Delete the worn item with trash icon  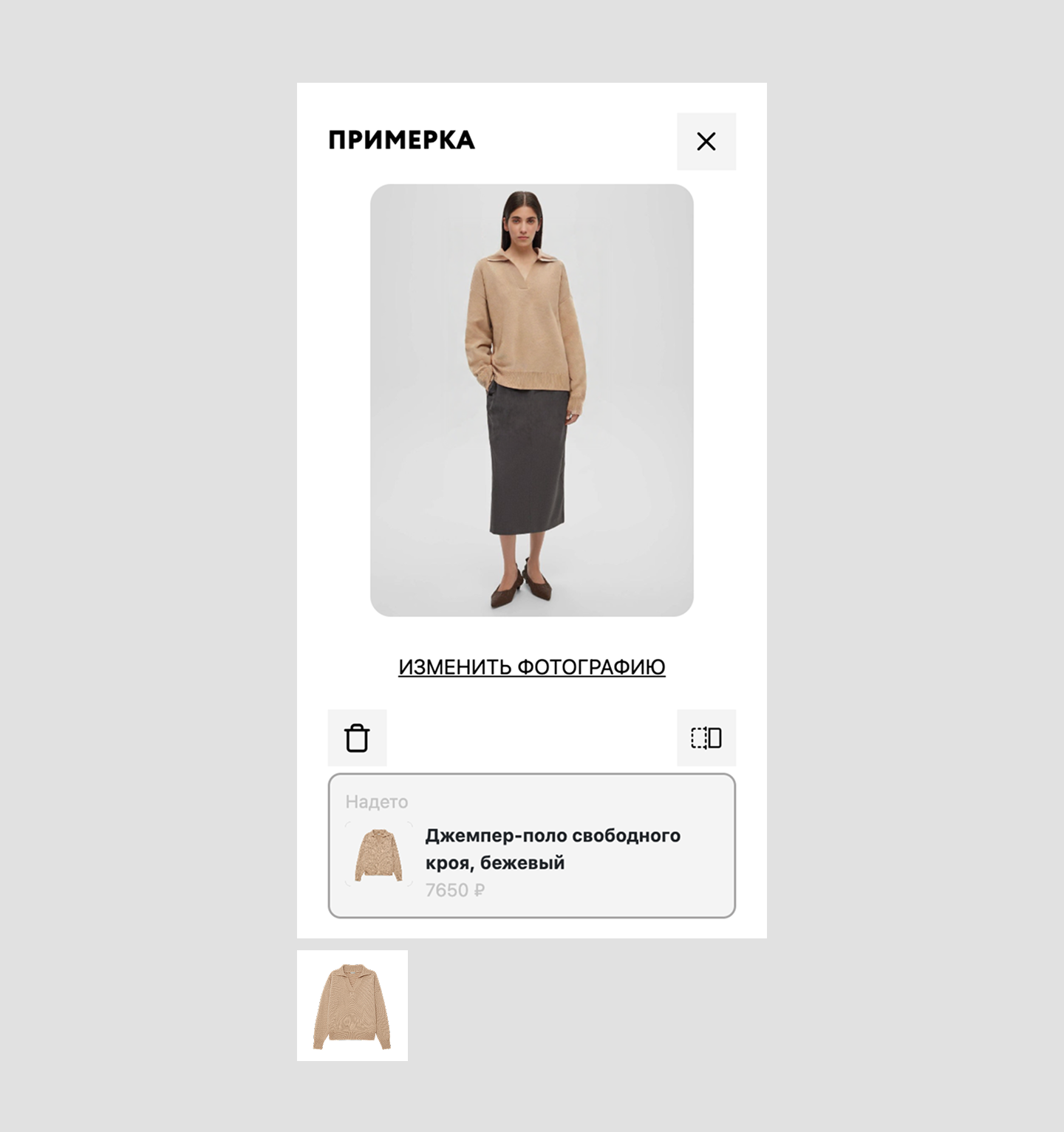[357, 737]
